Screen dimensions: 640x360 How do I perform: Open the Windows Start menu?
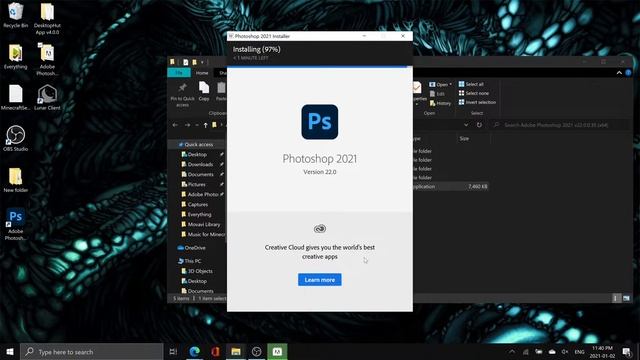[x=10, y=351]
